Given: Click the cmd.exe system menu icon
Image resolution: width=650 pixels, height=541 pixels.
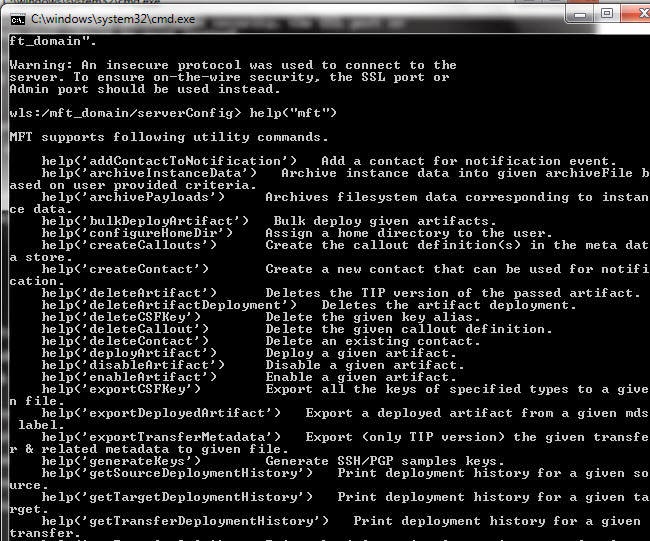Looking at the screenshot, I should coord(17,19).
